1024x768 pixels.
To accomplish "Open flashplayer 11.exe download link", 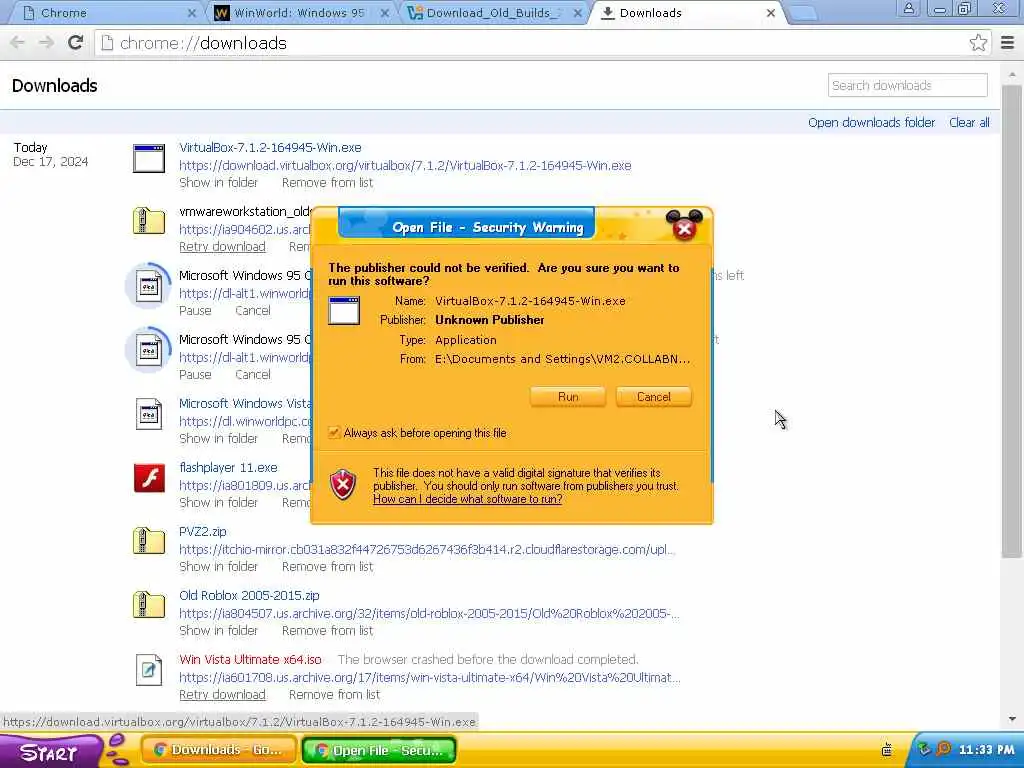I will [228, 468].
